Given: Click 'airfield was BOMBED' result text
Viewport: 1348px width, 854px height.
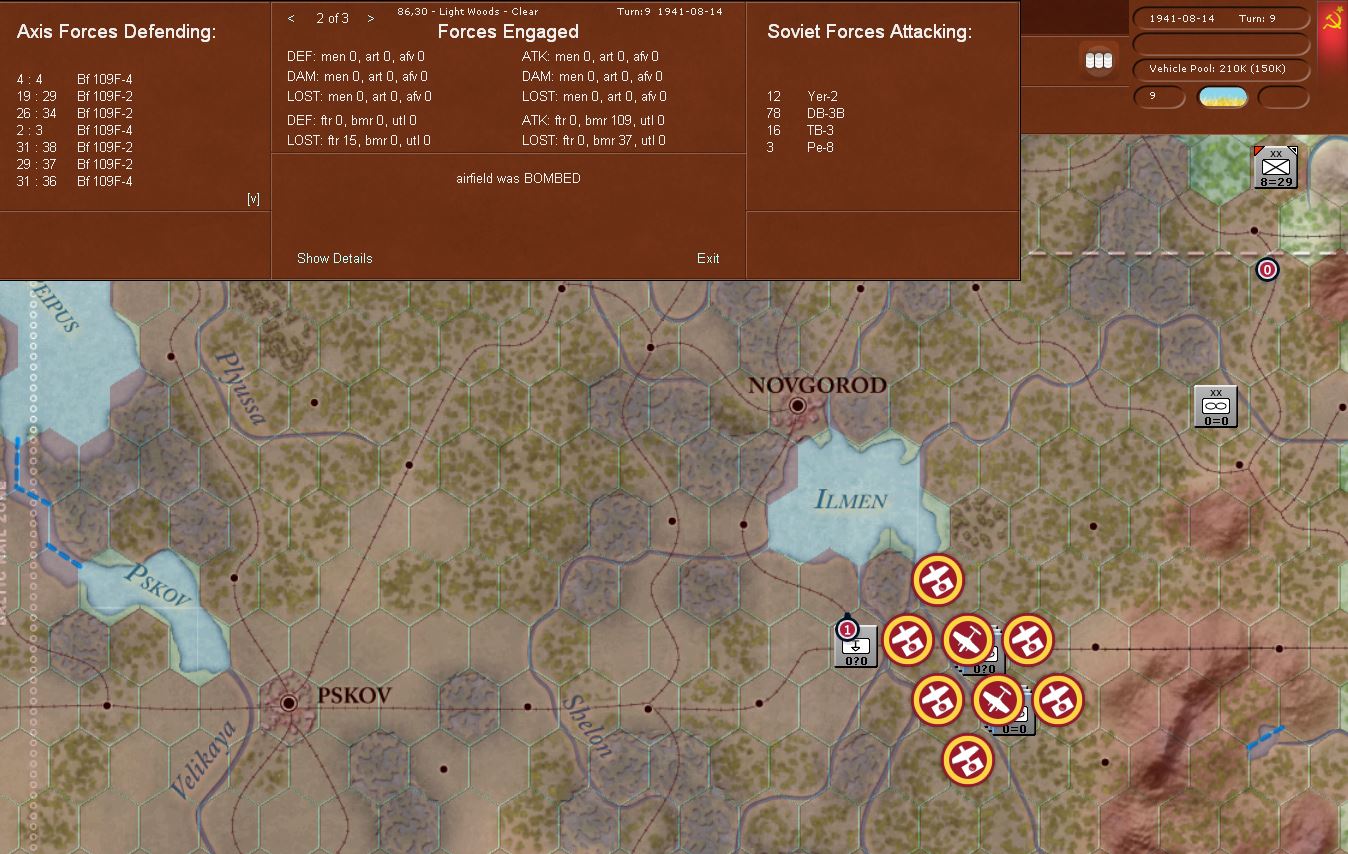Looking at the screenshot, I should [x=518, y=178].
